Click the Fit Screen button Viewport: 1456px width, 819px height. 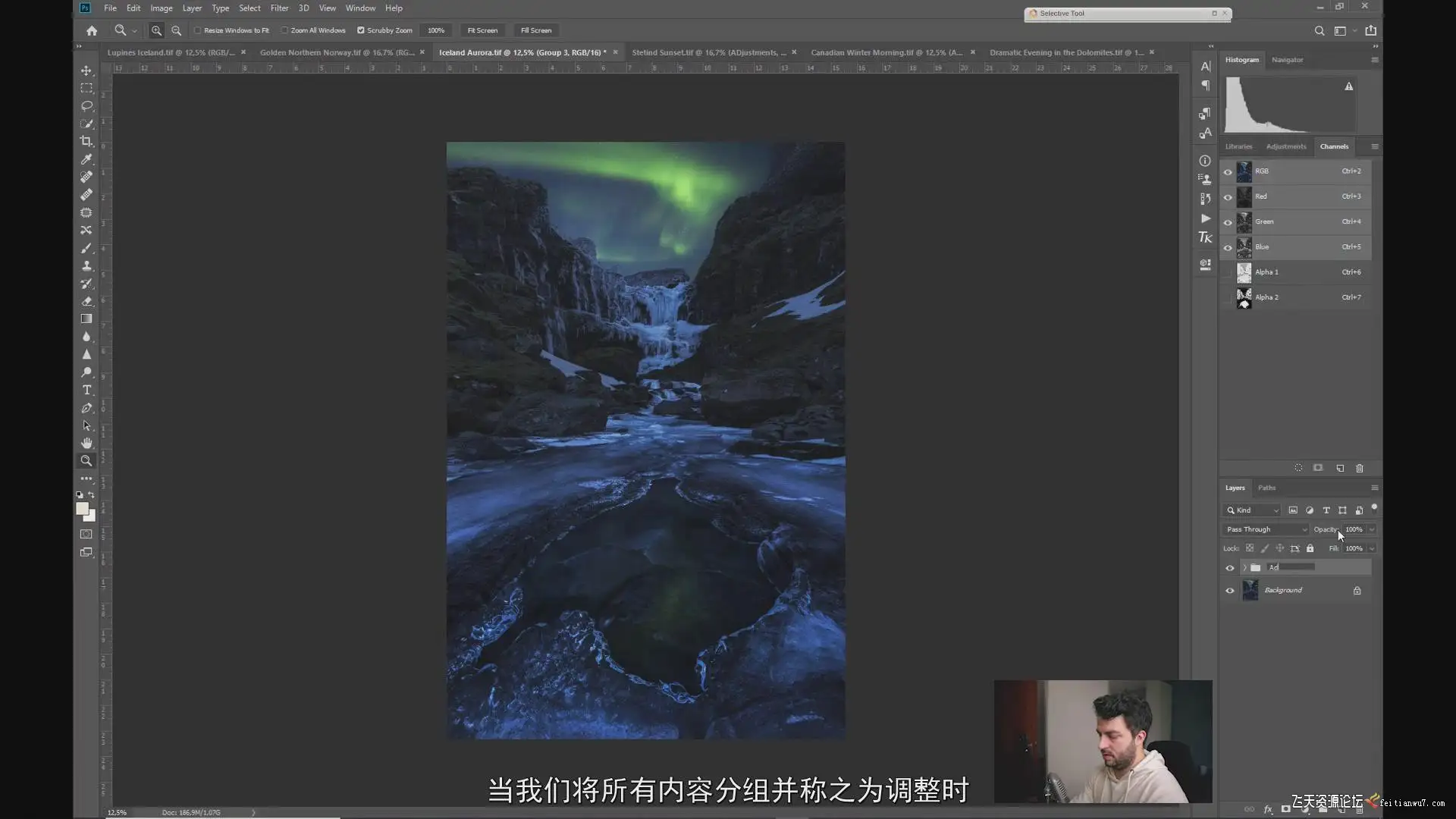click(482, 30)
